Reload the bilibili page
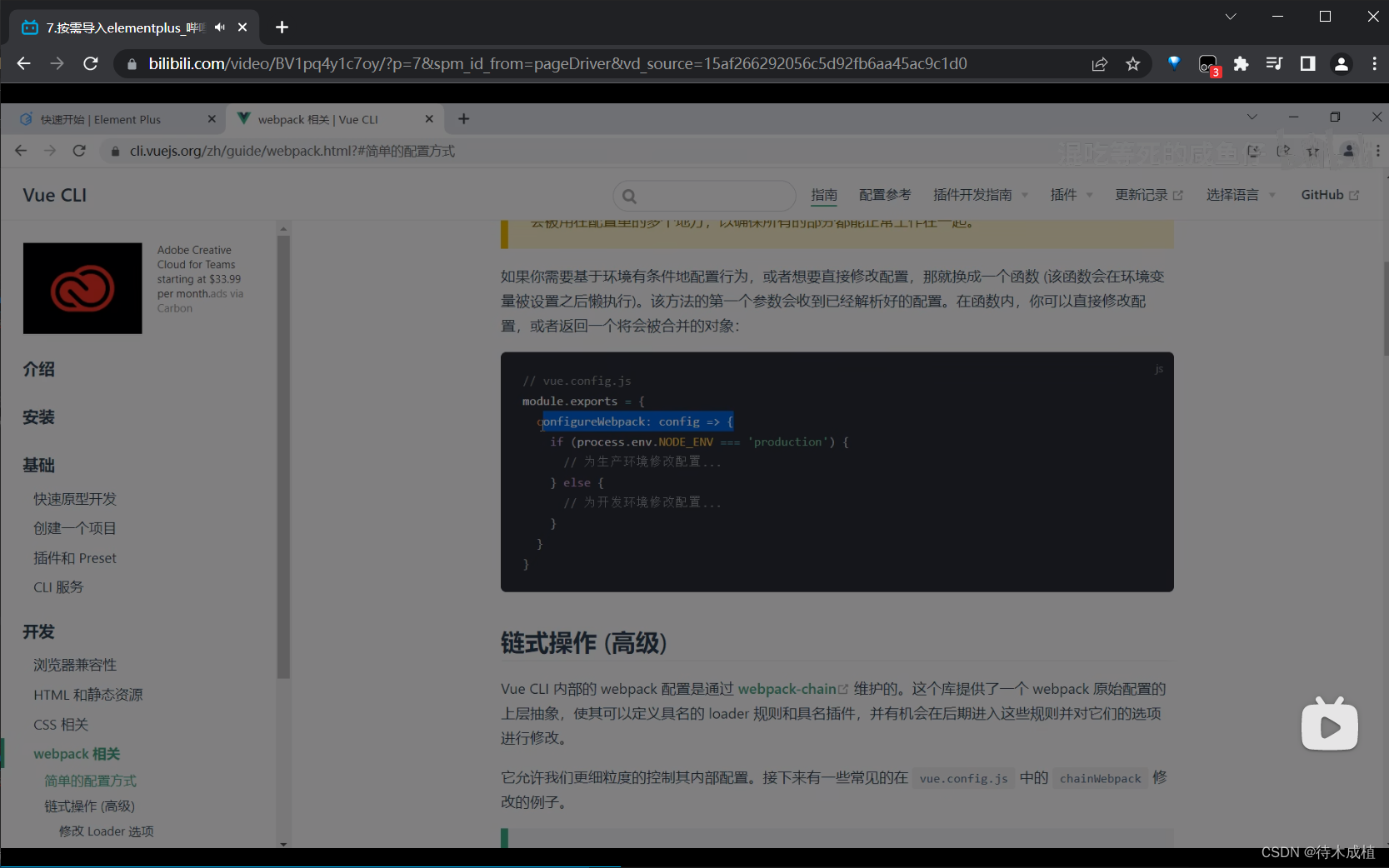This screenshot has height=868, width=1389. pyautogui.click(x=91, y=63)
